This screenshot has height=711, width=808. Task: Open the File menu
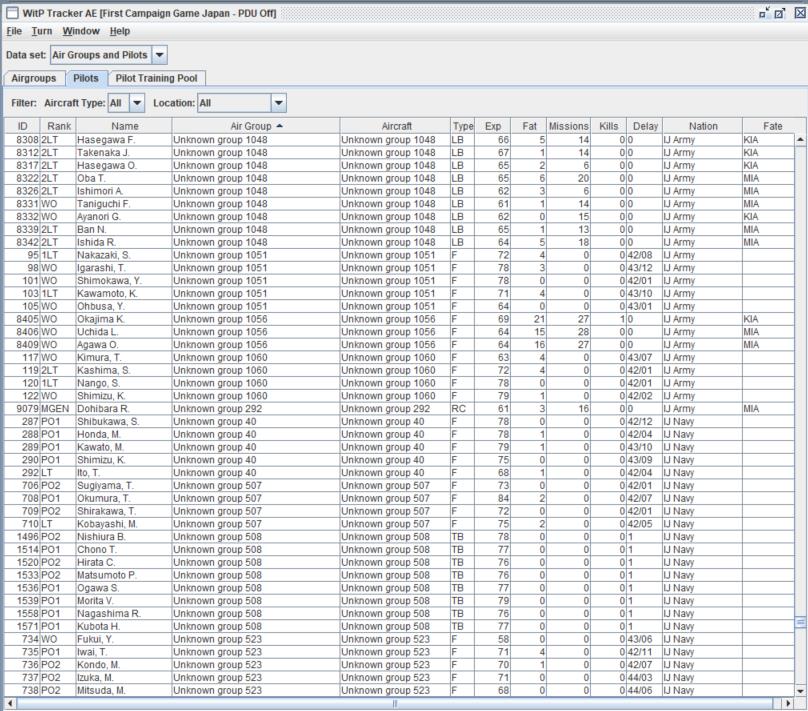[x=15, y=31]
